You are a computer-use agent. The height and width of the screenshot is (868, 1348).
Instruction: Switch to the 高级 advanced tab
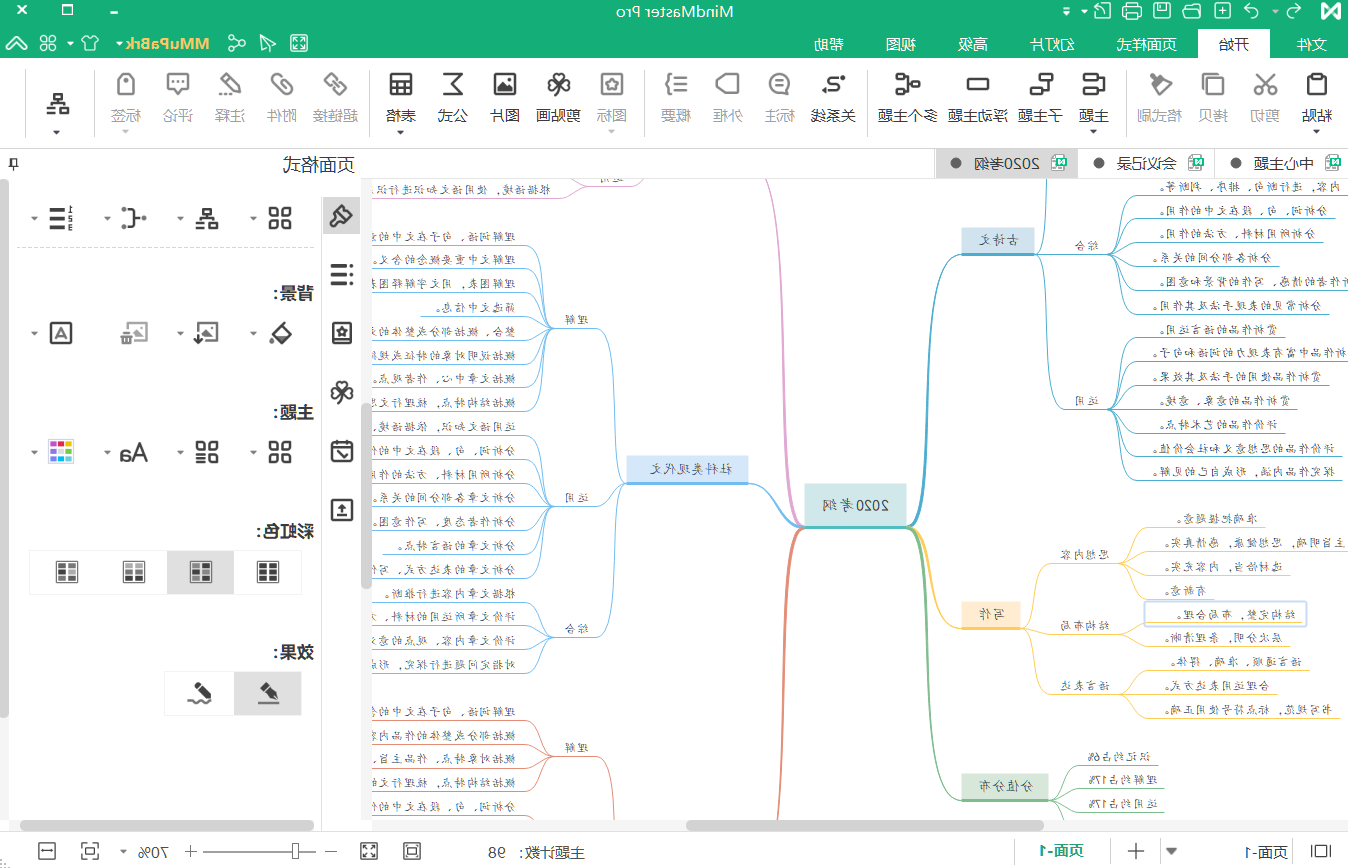click(973, 44)
